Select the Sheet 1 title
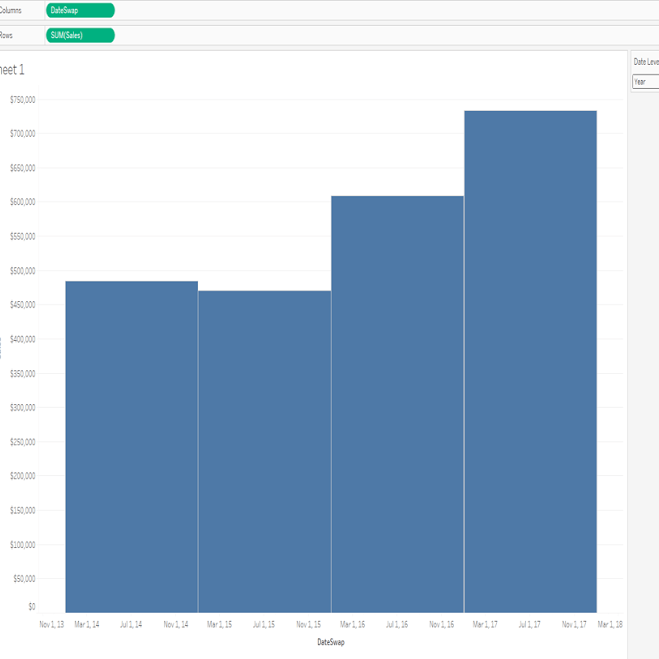This screenshot has width=659, height=659. point(12,69)
